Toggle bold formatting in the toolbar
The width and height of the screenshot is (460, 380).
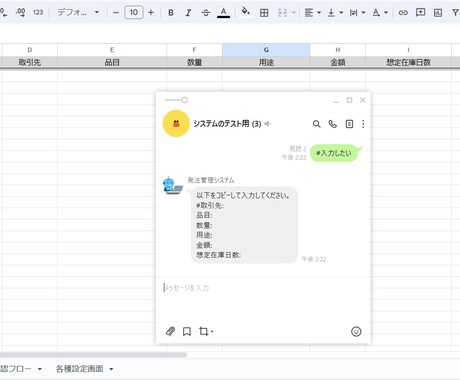coord(171,13)
